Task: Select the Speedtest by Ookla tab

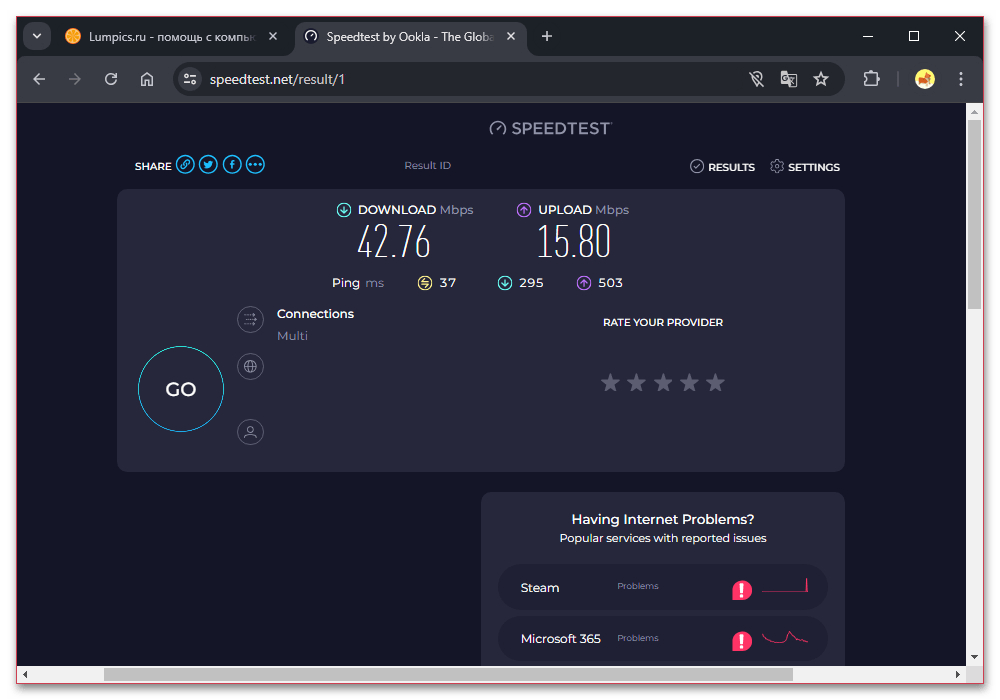Action: pyautogui.click(x=409, y=37)
